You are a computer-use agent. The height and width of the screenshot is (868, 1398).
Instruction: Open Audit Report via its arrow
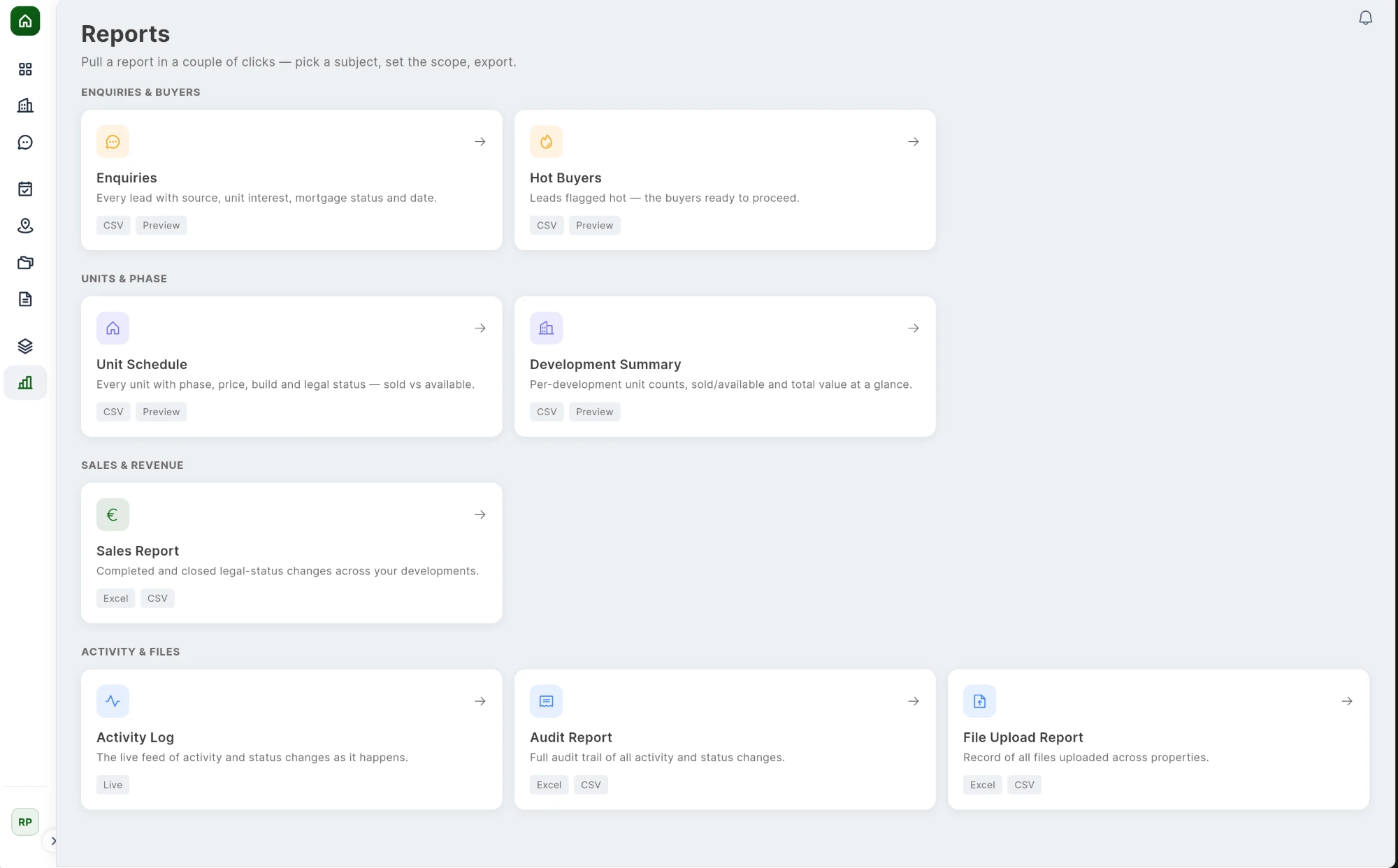point(914,701)
